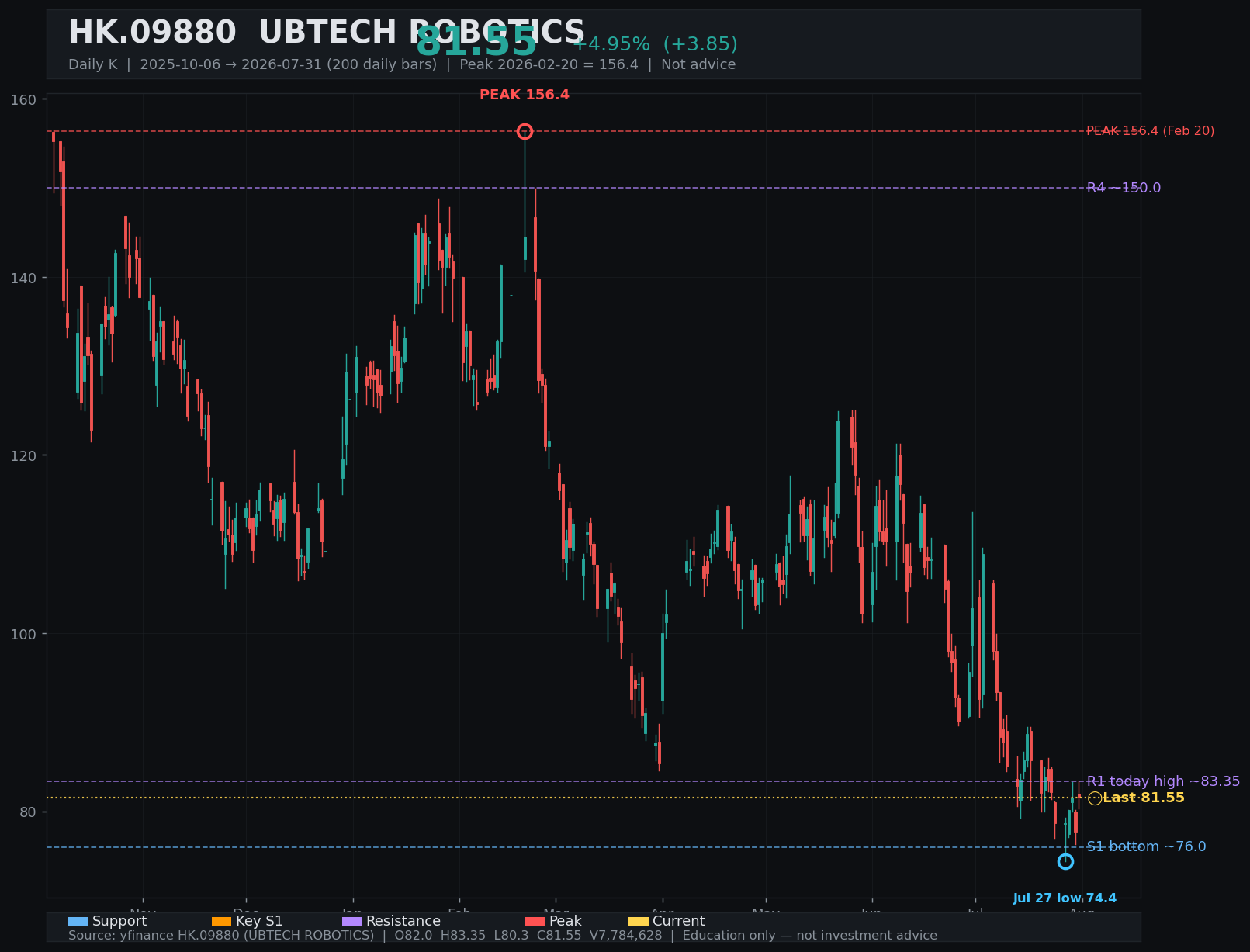Viewport: 1250px width, 952px height.
Task: Click 'Peak 2026-02-20 = 156.4' in subtitle
Action: tap(549, 64)
